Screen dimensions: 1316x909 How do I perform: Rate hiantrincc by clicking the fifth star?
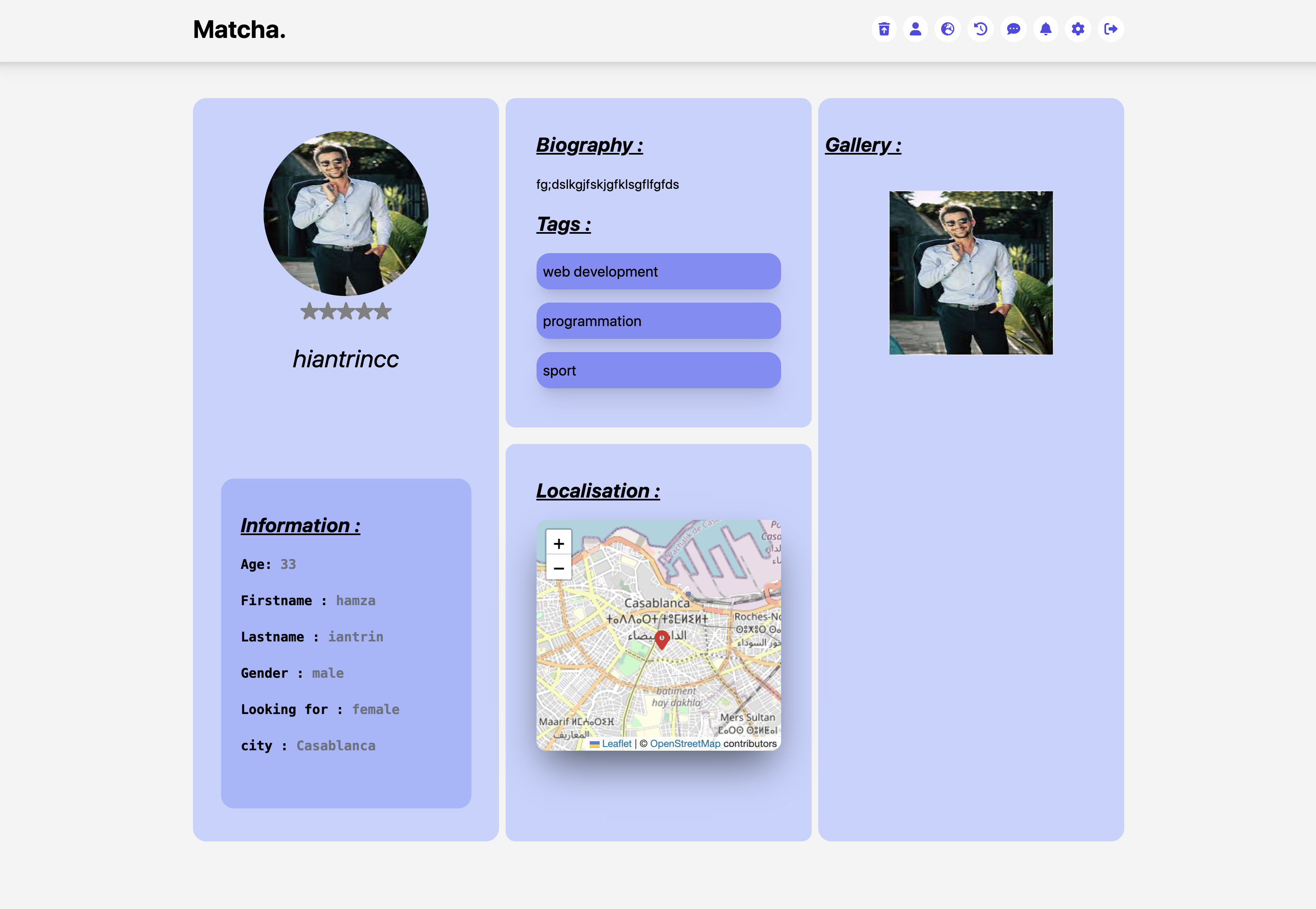(384, 311)
